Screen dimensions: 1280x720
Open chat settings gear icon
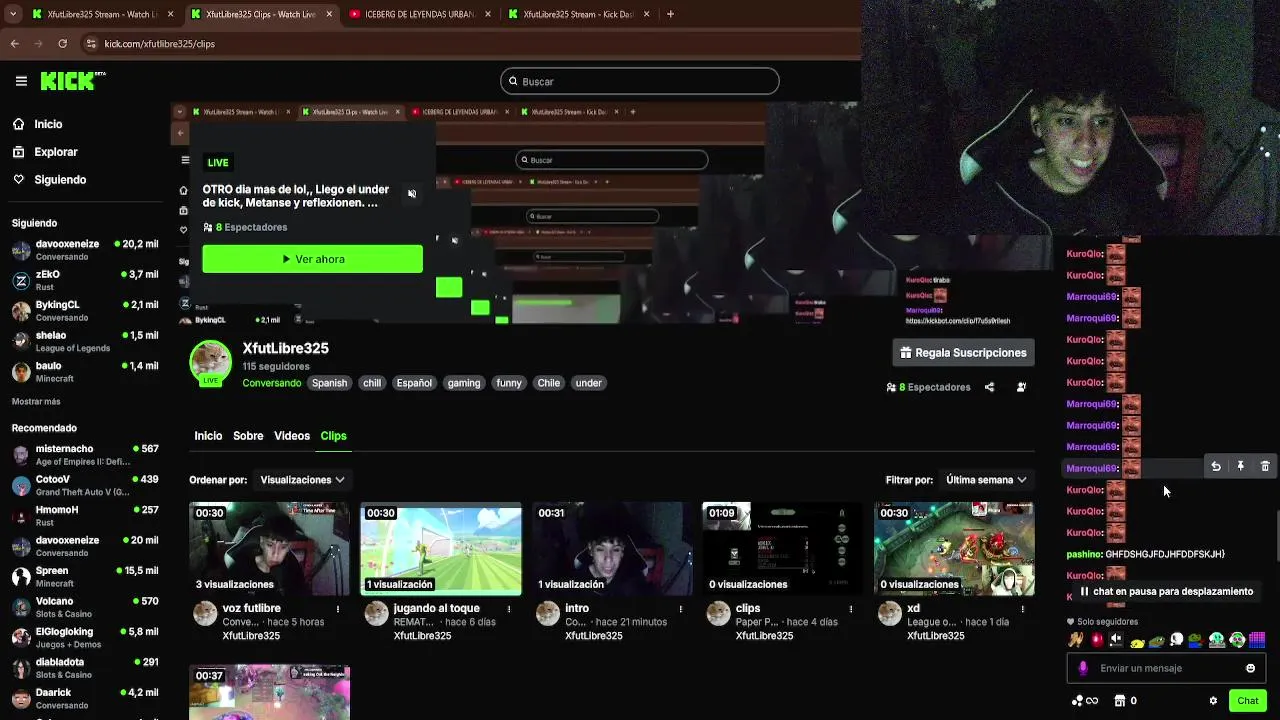click(1213, 701)
